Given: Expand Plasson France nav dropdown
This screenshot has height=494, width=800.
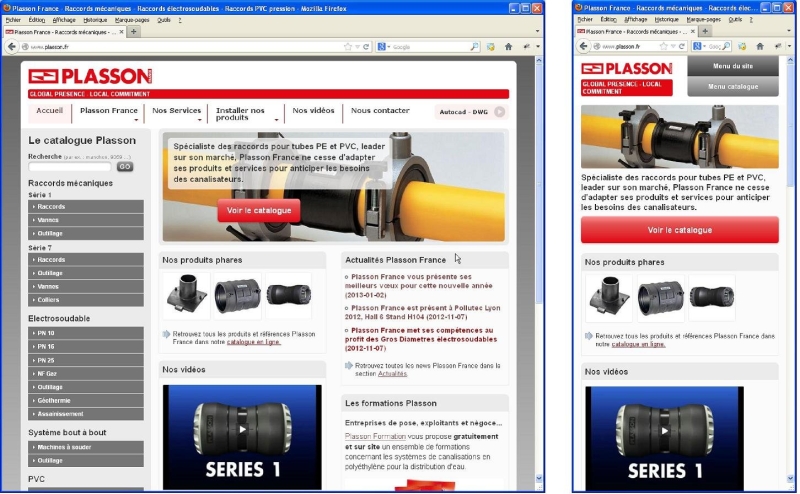Looking at the screenshot, I should pyautogui.click(x=136, y=120).
